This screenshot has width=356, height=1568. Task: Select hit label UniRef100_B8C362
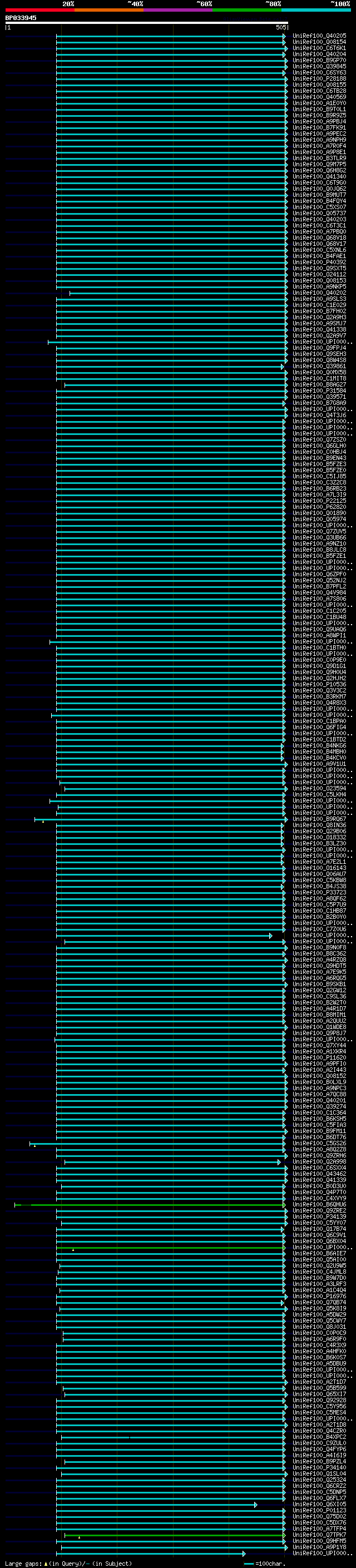[x=319, y=953]
